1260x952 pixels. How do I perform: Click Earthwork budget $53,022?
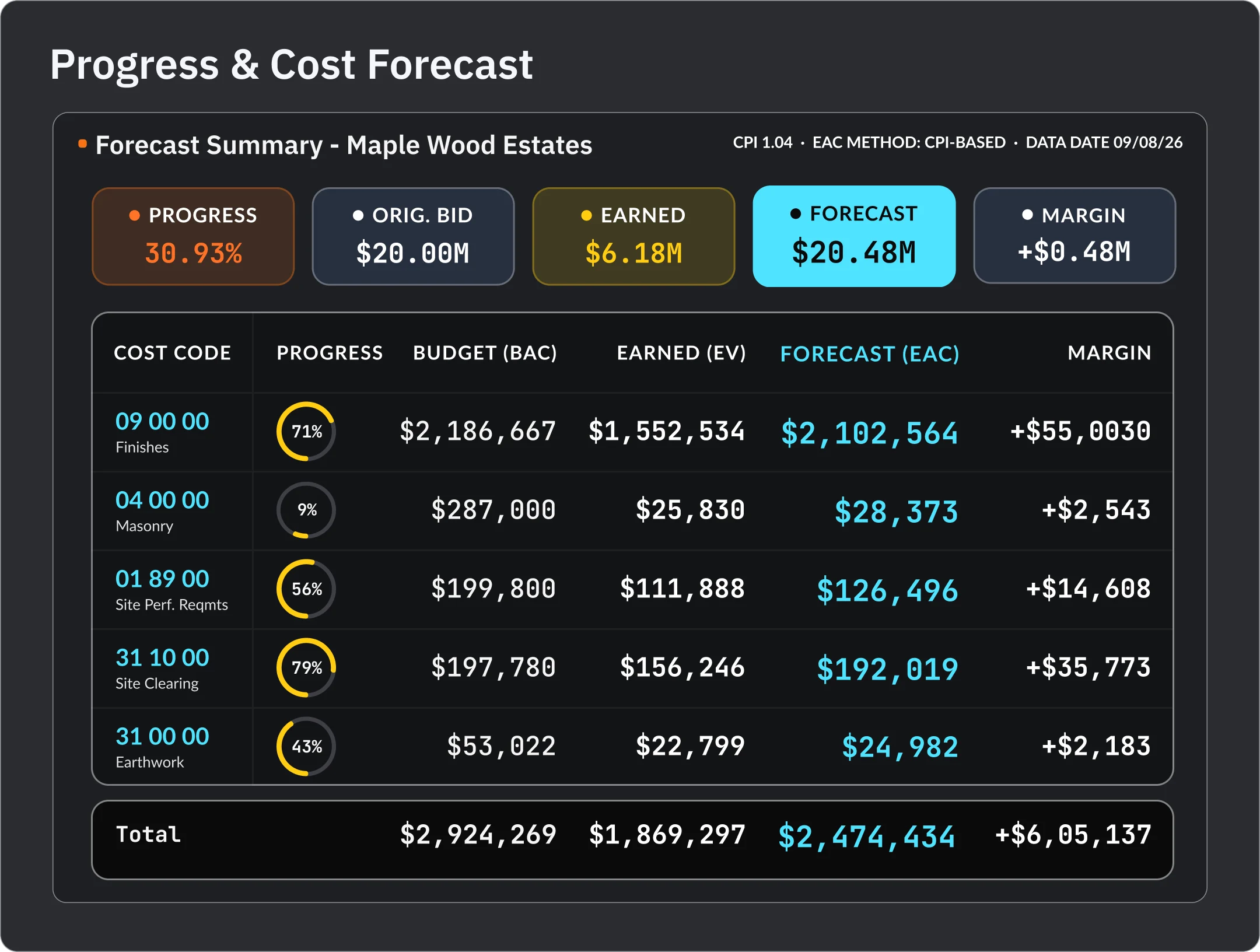(501, 746)
